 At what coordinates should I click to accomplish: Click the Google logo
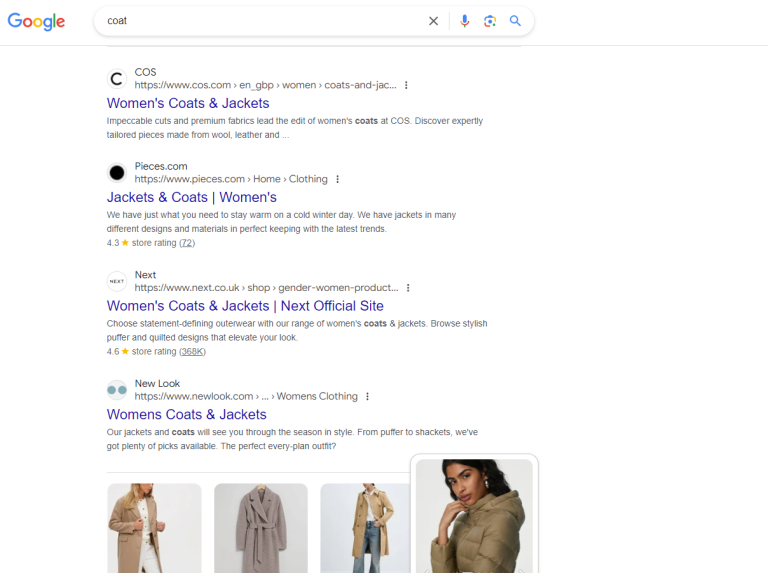click(x=36, y=21)
